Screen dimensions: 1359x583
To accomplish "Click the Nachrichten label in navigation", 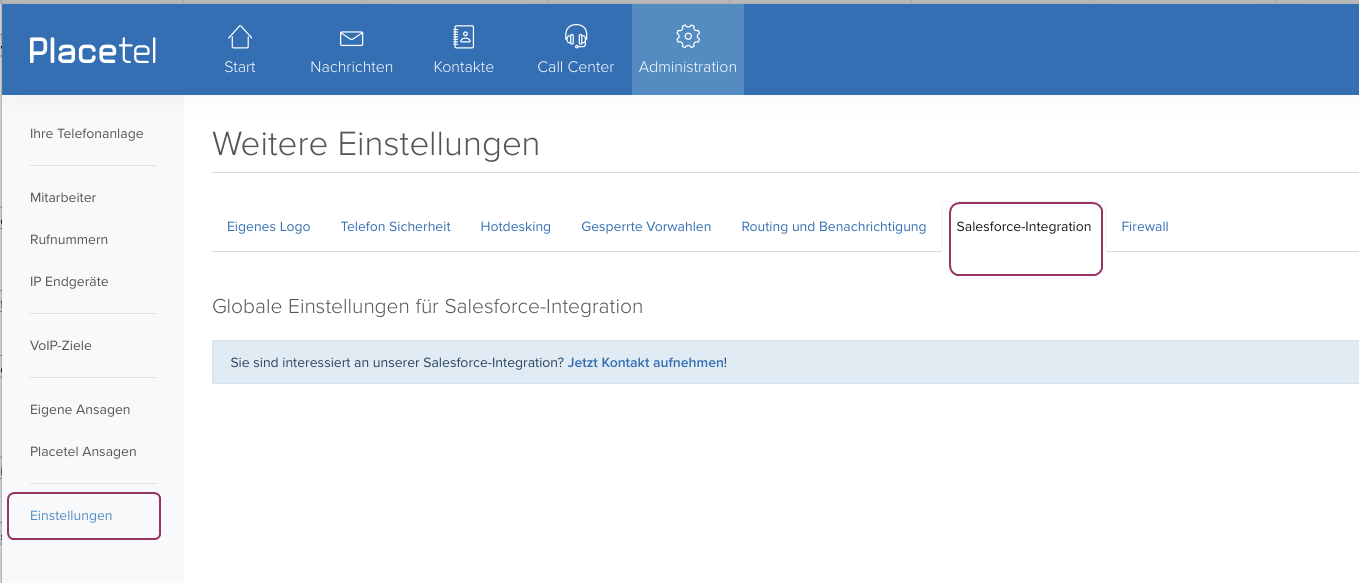I will click(x=351, y=67).
